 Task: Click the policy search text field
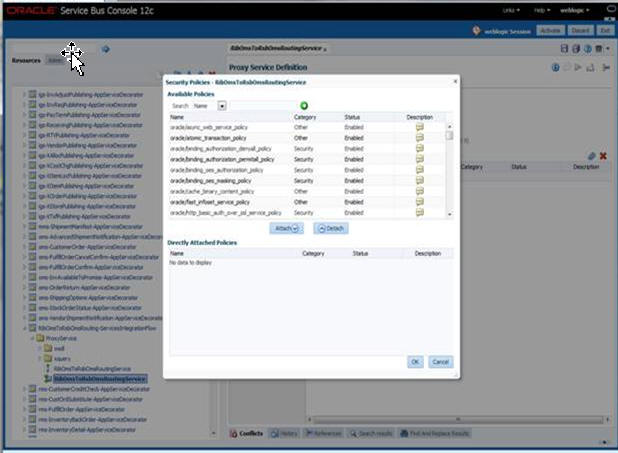tap(264, 106)
